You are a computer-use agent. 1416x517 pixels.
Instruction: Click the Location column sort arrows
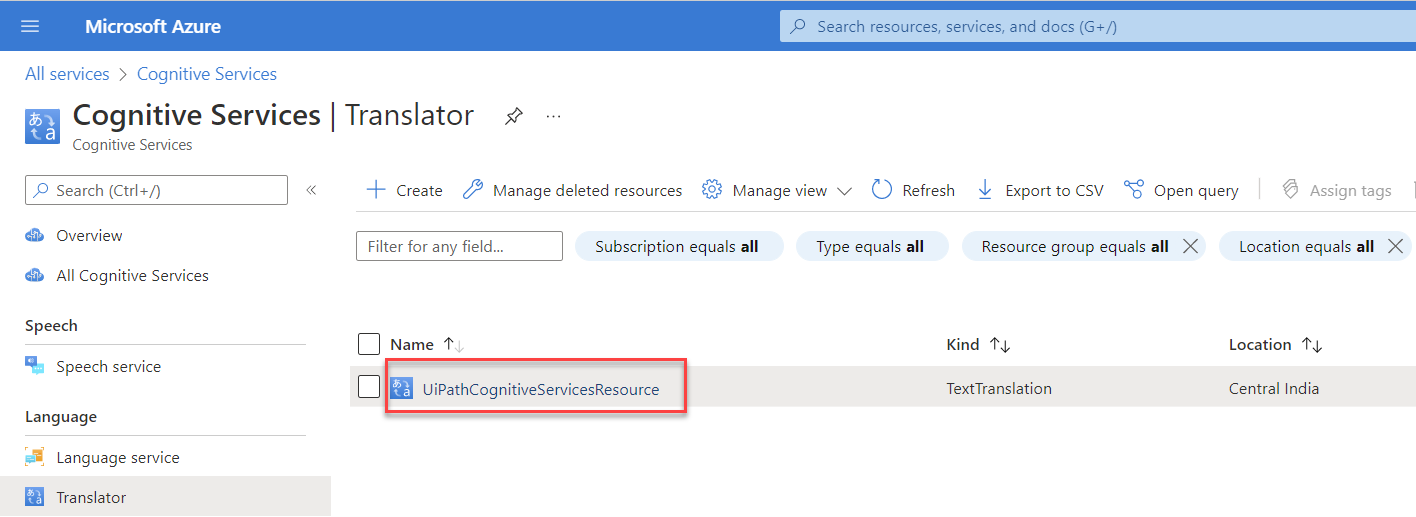(x=1312, y=344)
